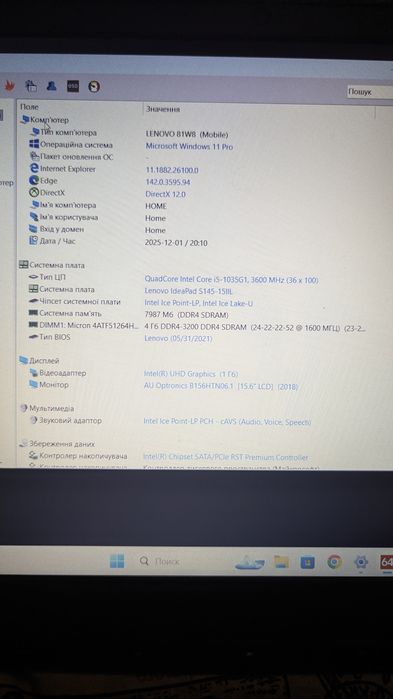The image size is (393, 699).
Task: Open the Lenovo (05/31/2021) BIOS link
Action: click(x=178, y=339)
